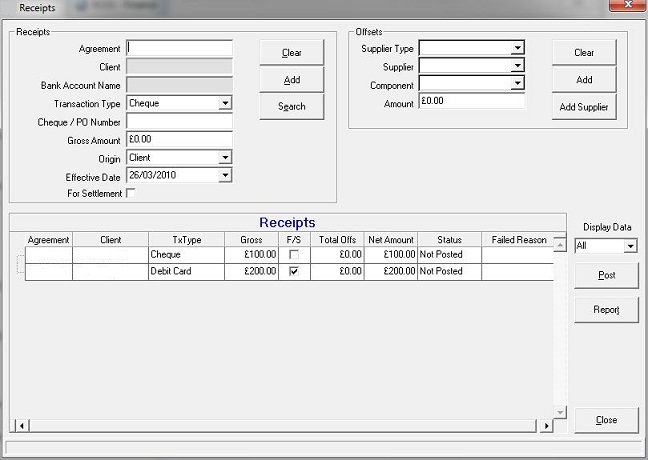The image size is (648, 460).
Task: Open the Display Data dropdown
Action: (630, 246)
